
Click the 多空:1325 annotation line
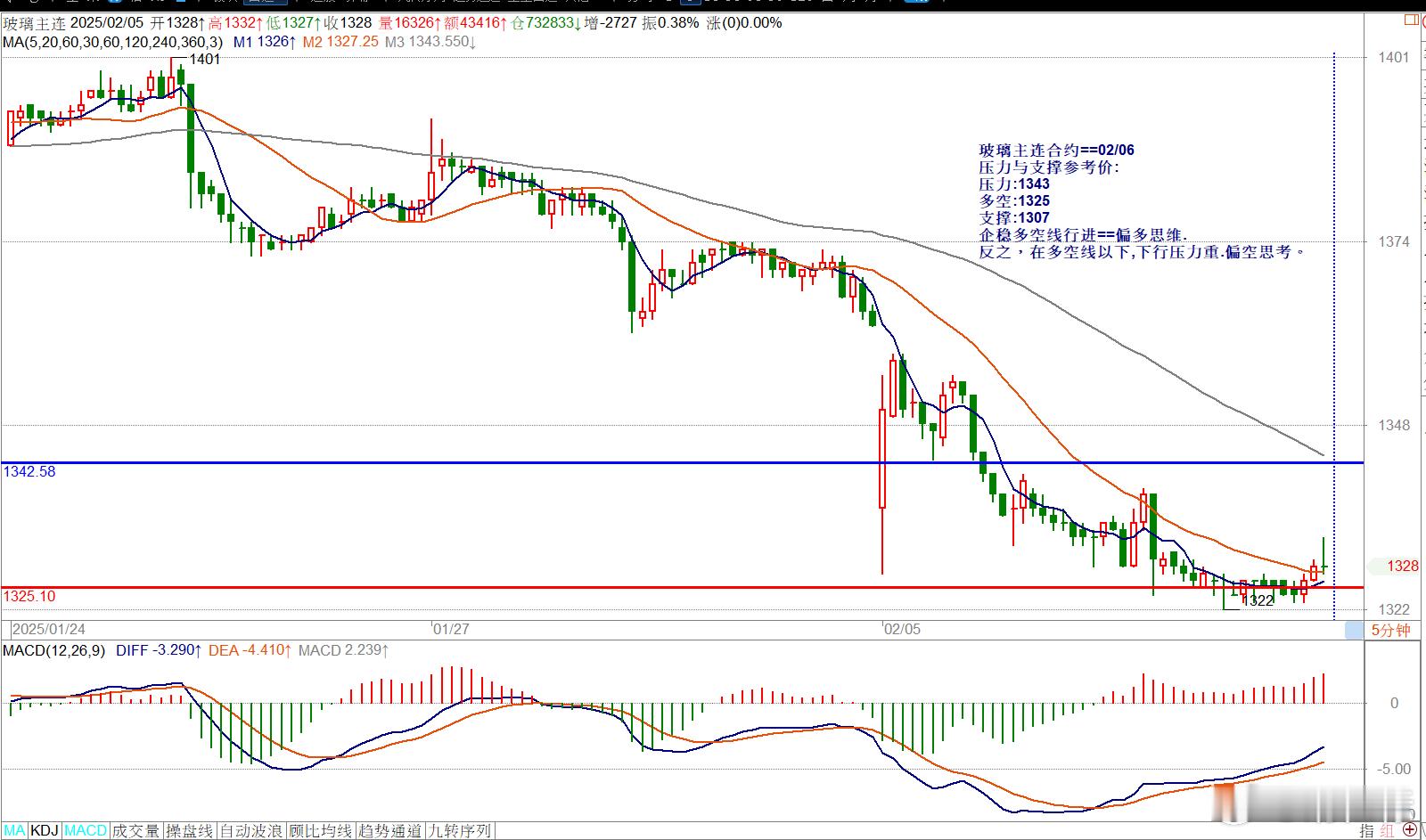[x=1014, y=201]
